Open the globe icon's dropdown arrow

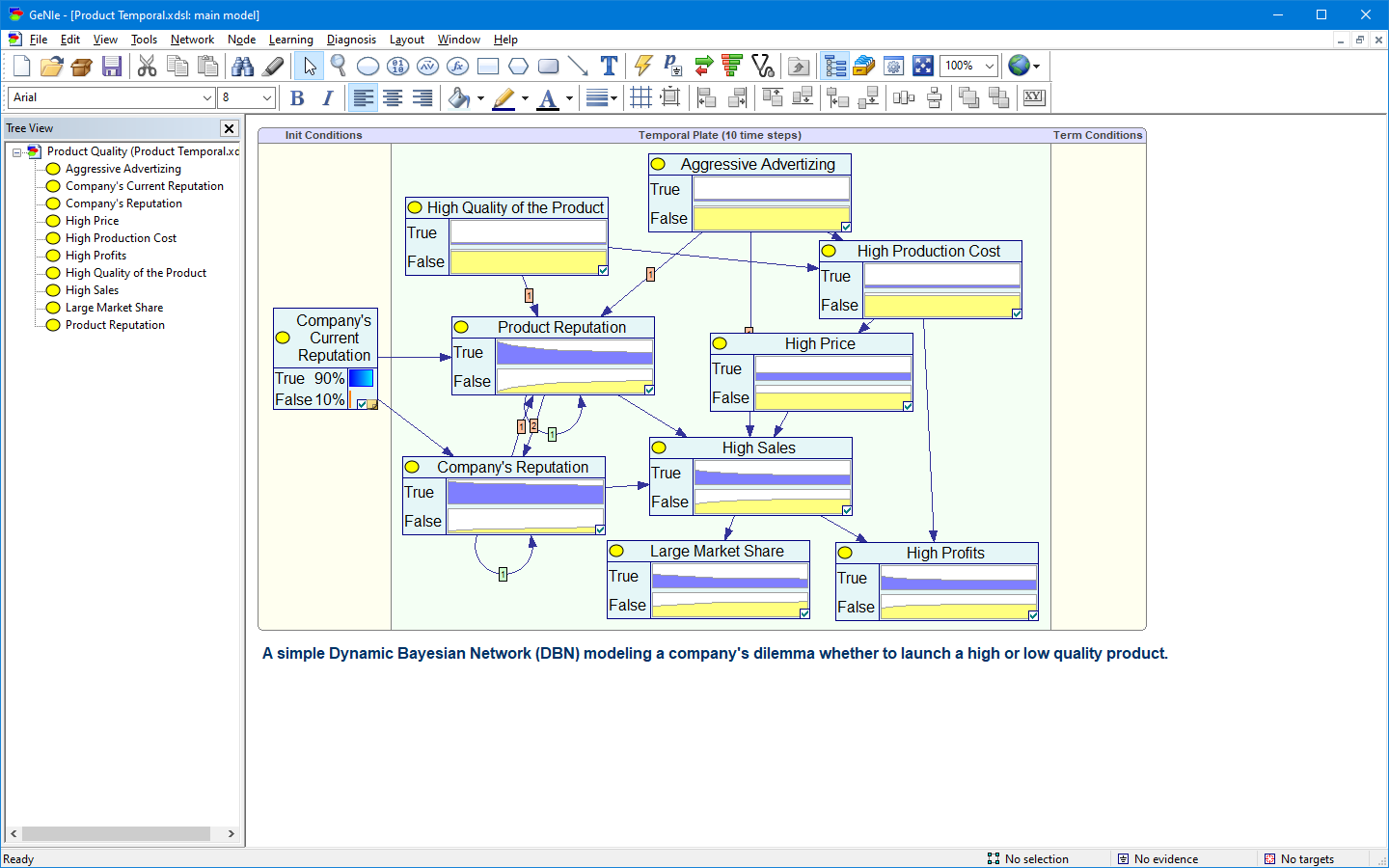[x=1036, y=66]
